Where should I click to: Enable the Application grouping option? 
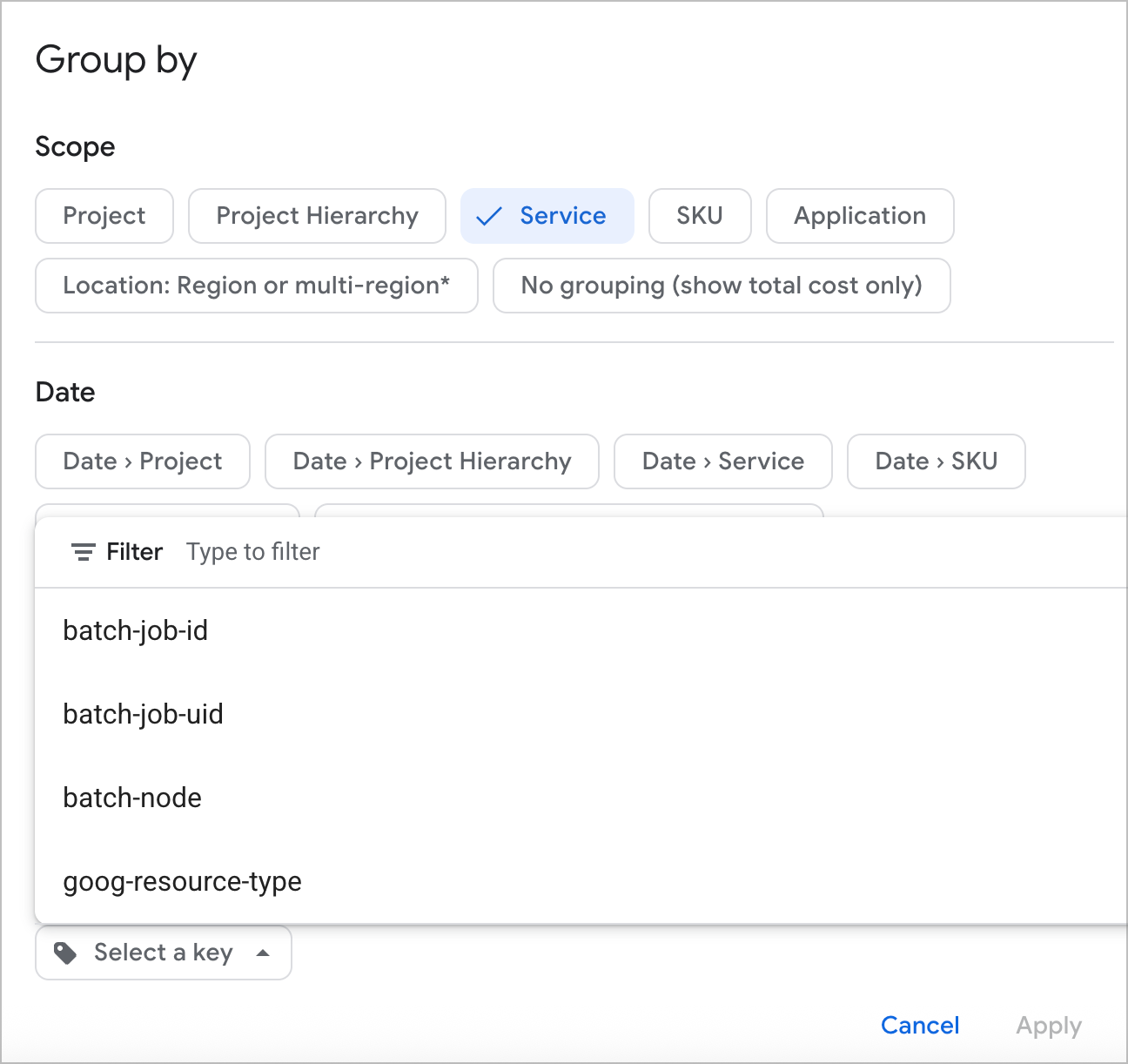(x=859, y=216)
